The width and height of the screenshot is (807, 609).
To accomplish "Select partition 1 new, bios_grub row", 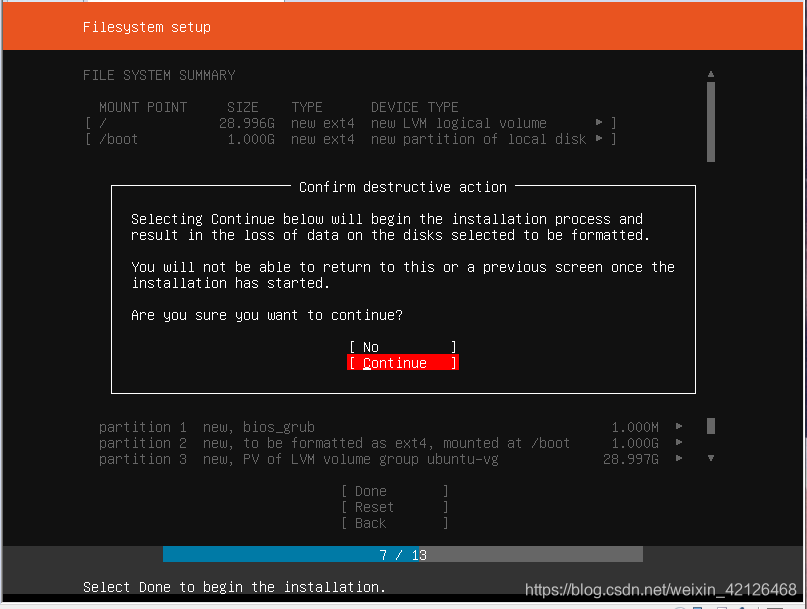I will [x=391, y=427].
